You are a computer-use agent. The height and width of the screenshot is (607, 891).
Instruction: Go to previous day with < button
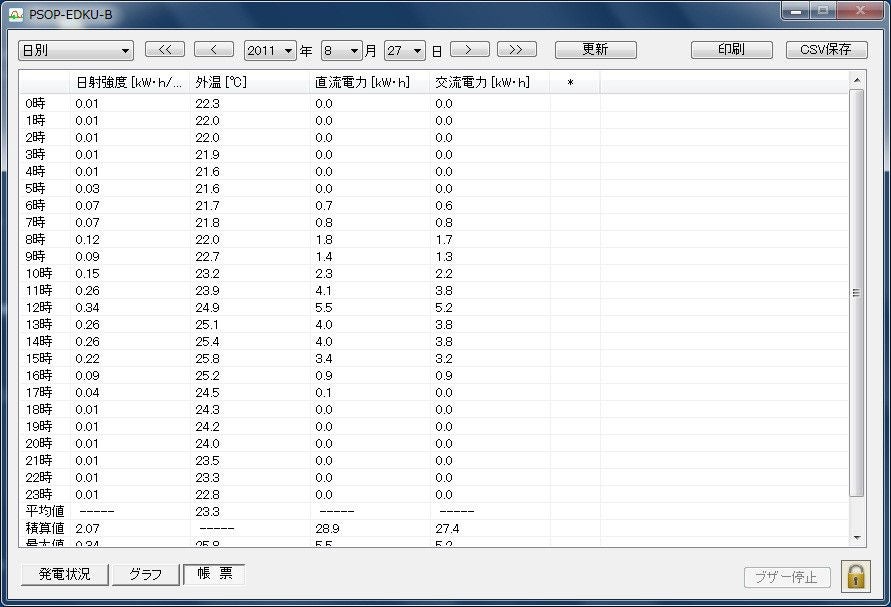214,50
